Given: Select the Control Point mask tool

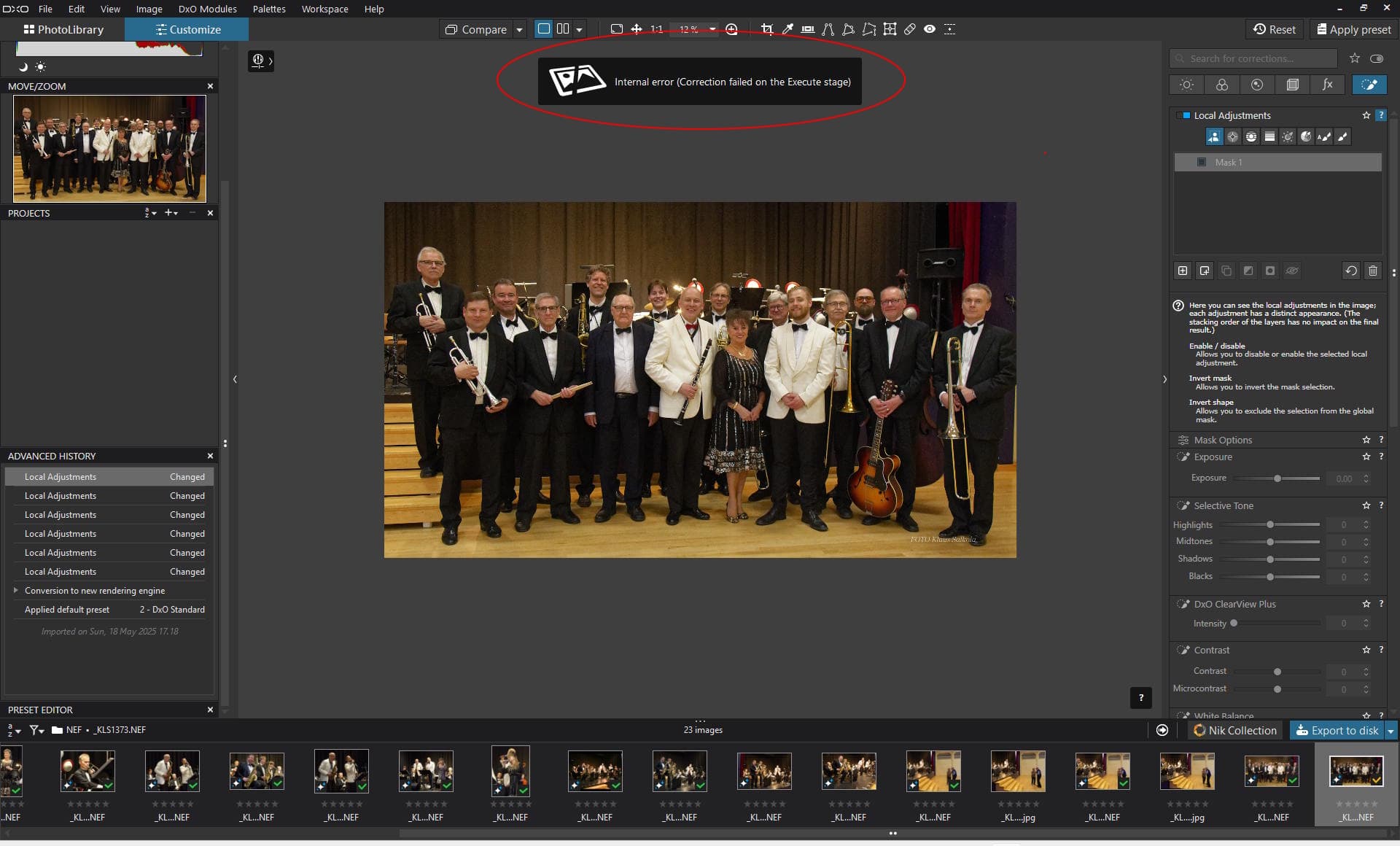Looking at the screenshot, I should pos(1232,136).
